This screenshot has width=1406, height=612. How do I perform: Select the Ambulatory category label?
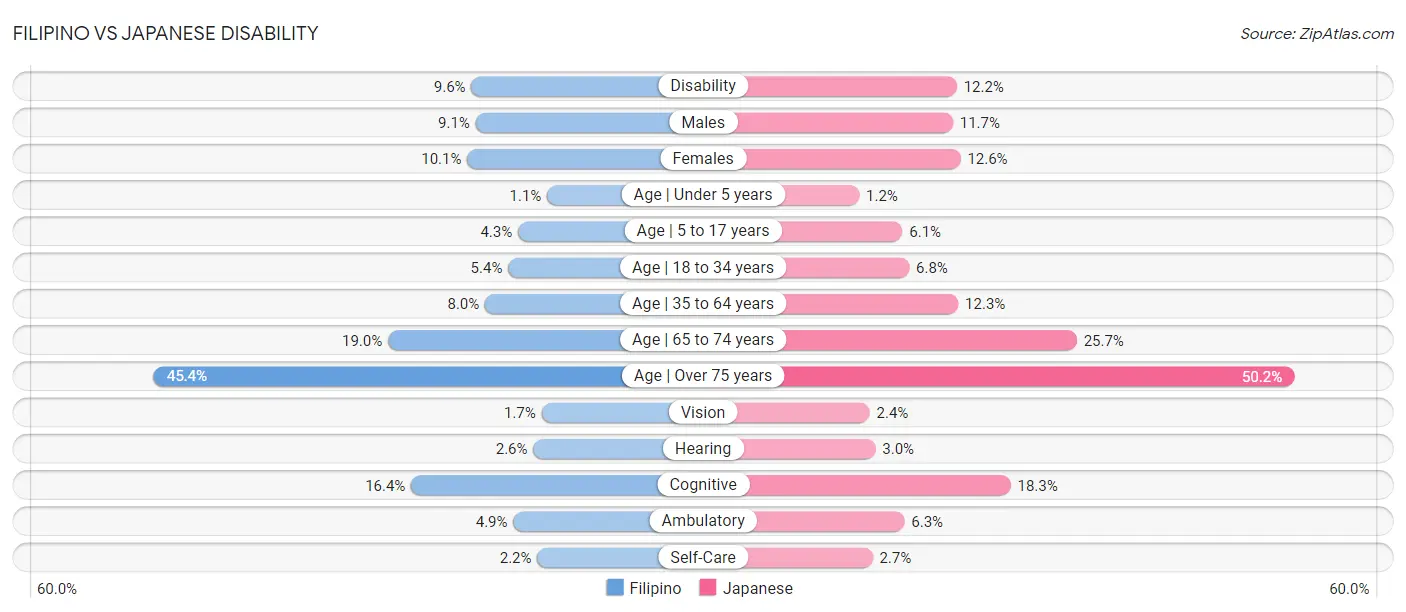tap(703, 521)
